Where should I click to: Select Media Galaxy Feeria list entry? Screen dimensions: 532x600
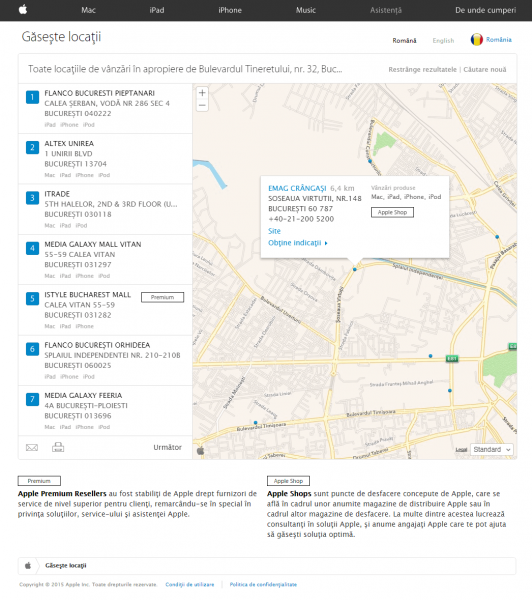point(105,410)
